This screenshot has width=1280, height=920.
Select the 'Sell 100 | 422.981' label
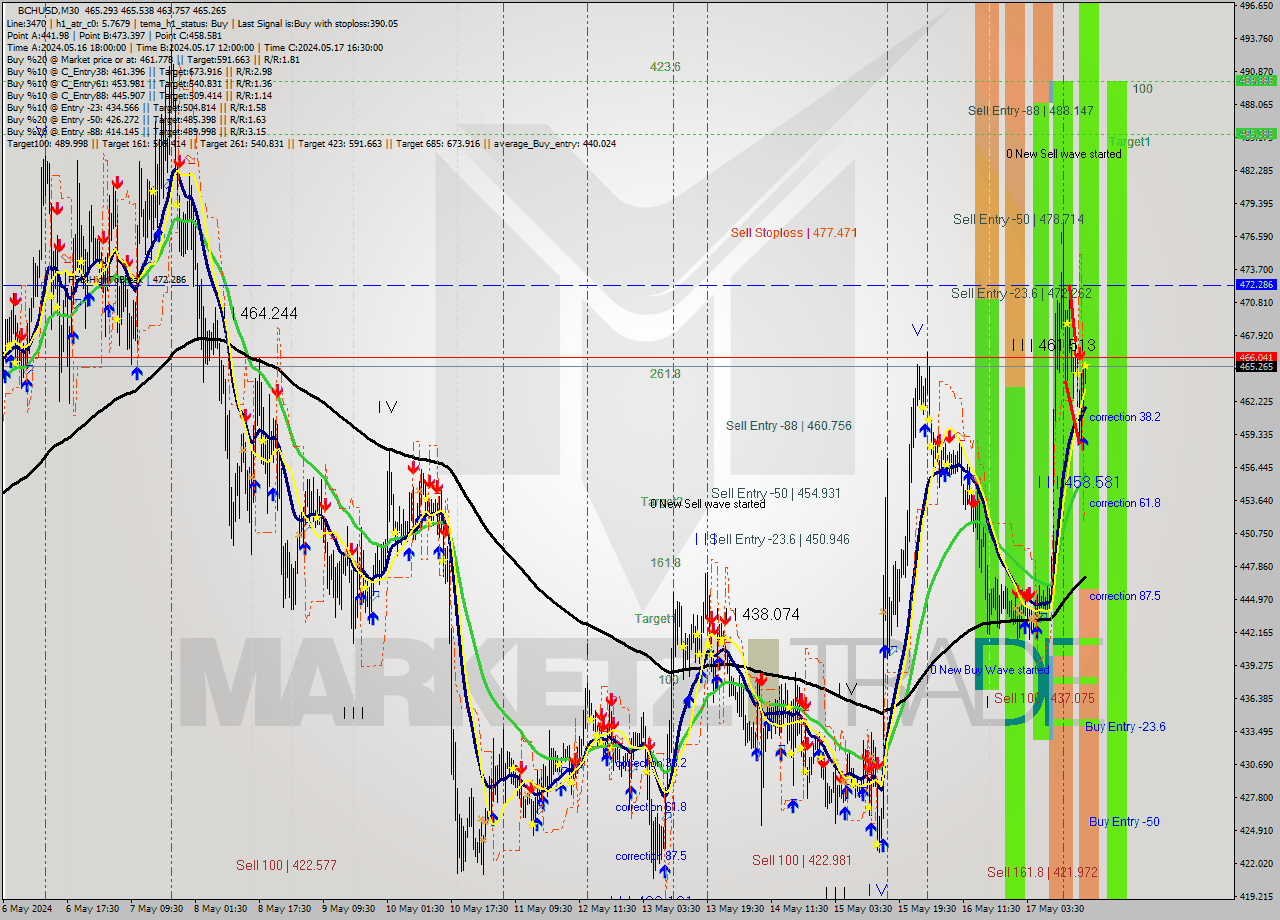(x=802, y=860)
